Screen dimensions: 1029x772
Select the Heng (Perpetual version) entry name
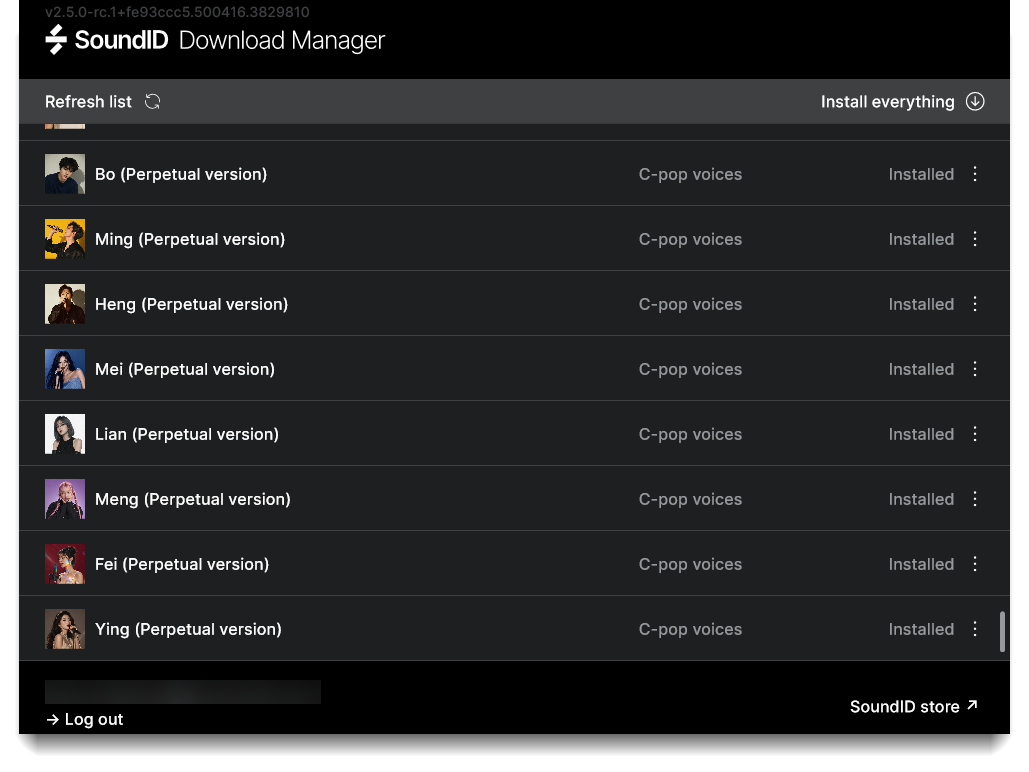(192, 304)
